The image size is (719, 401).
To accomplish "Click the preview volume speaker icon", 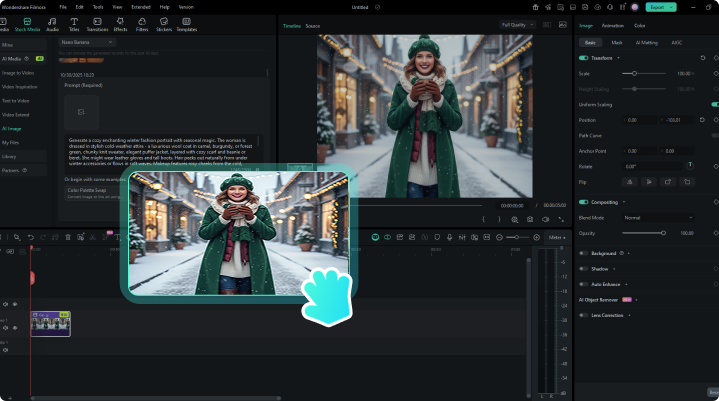I will point(545,220).
